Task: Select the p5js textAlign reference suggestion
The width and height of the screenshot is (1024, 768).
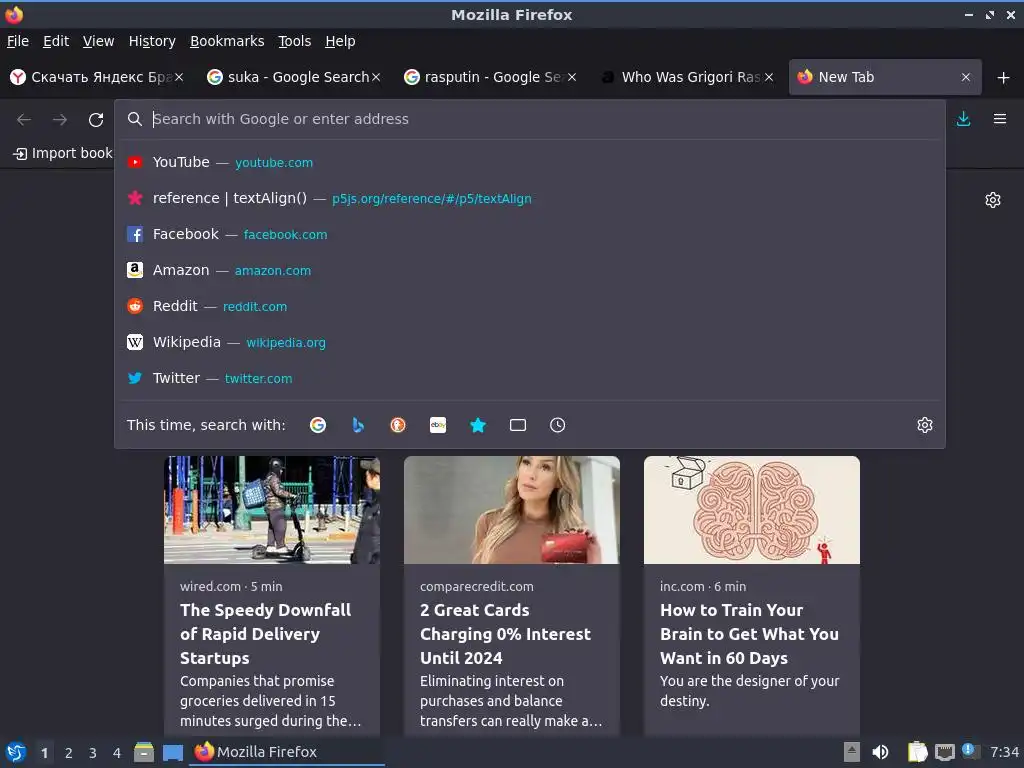Action: pos(530,198)
